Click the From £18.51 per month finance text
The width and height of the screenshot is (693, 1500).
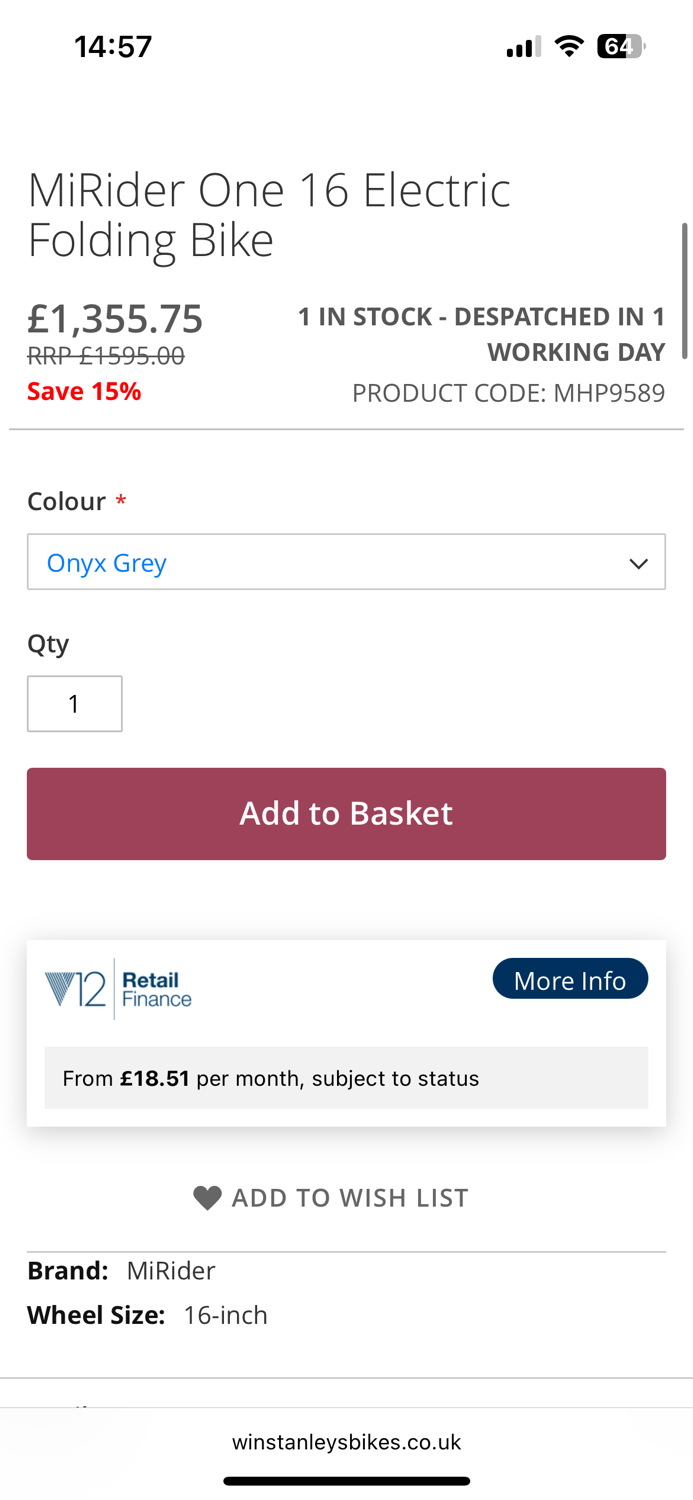click(x=271, y=1078)
